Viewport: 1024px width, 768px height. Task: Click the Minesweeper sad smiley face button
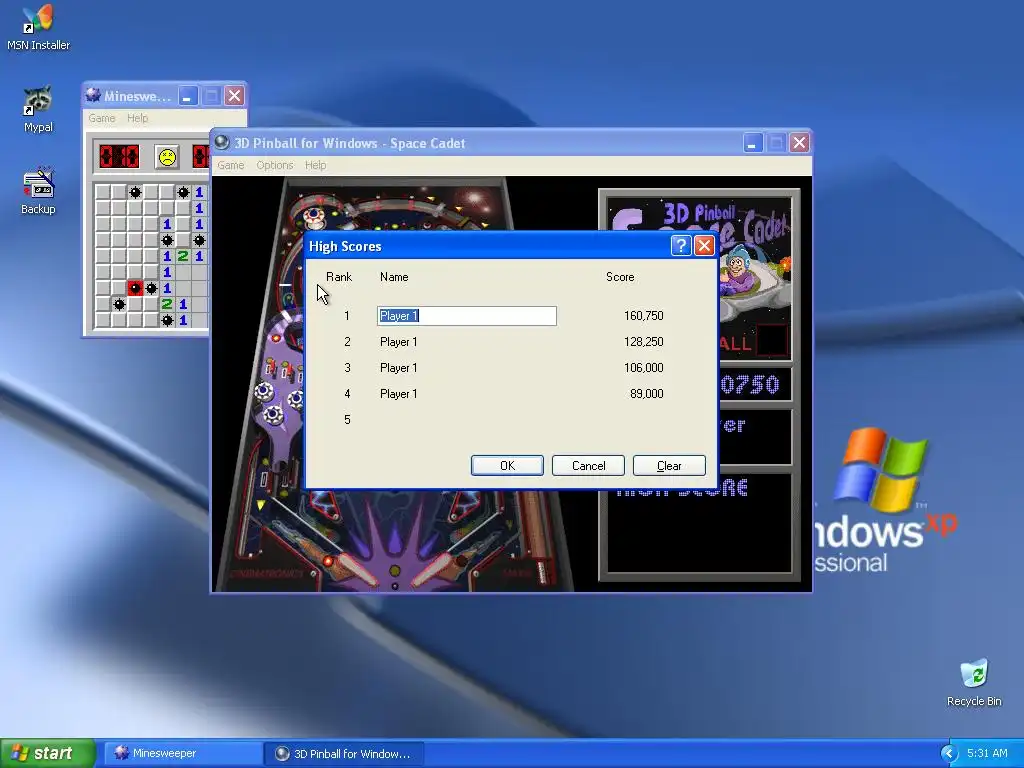click(167, 157)
